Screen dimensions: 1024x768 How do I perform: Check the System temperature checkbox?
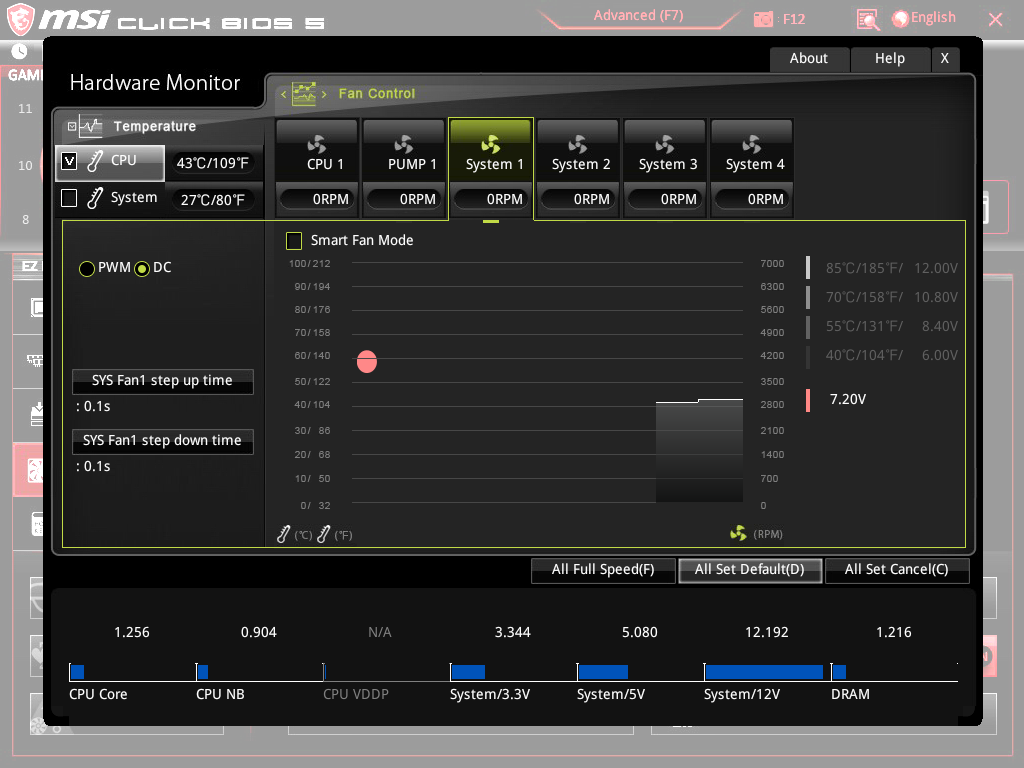tap(69, 198)
